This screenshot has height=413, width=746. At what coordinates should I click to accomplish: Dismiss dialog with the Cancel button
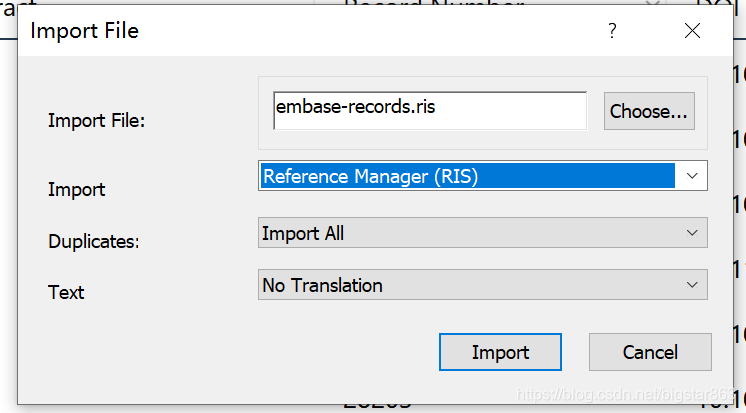point(650,352)
